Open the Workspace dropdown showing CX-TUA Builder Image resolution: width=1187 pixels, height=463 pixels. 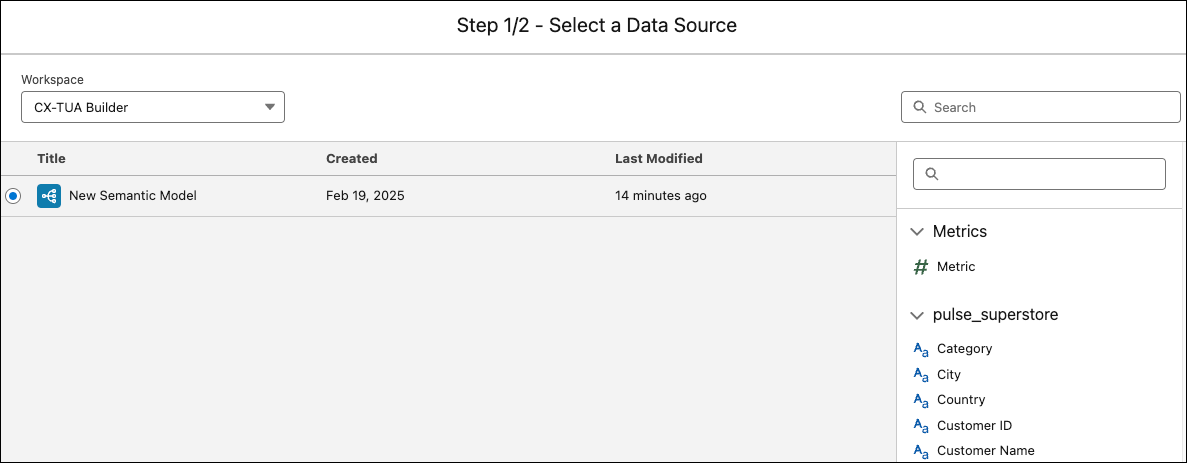[x=153, y=107]
